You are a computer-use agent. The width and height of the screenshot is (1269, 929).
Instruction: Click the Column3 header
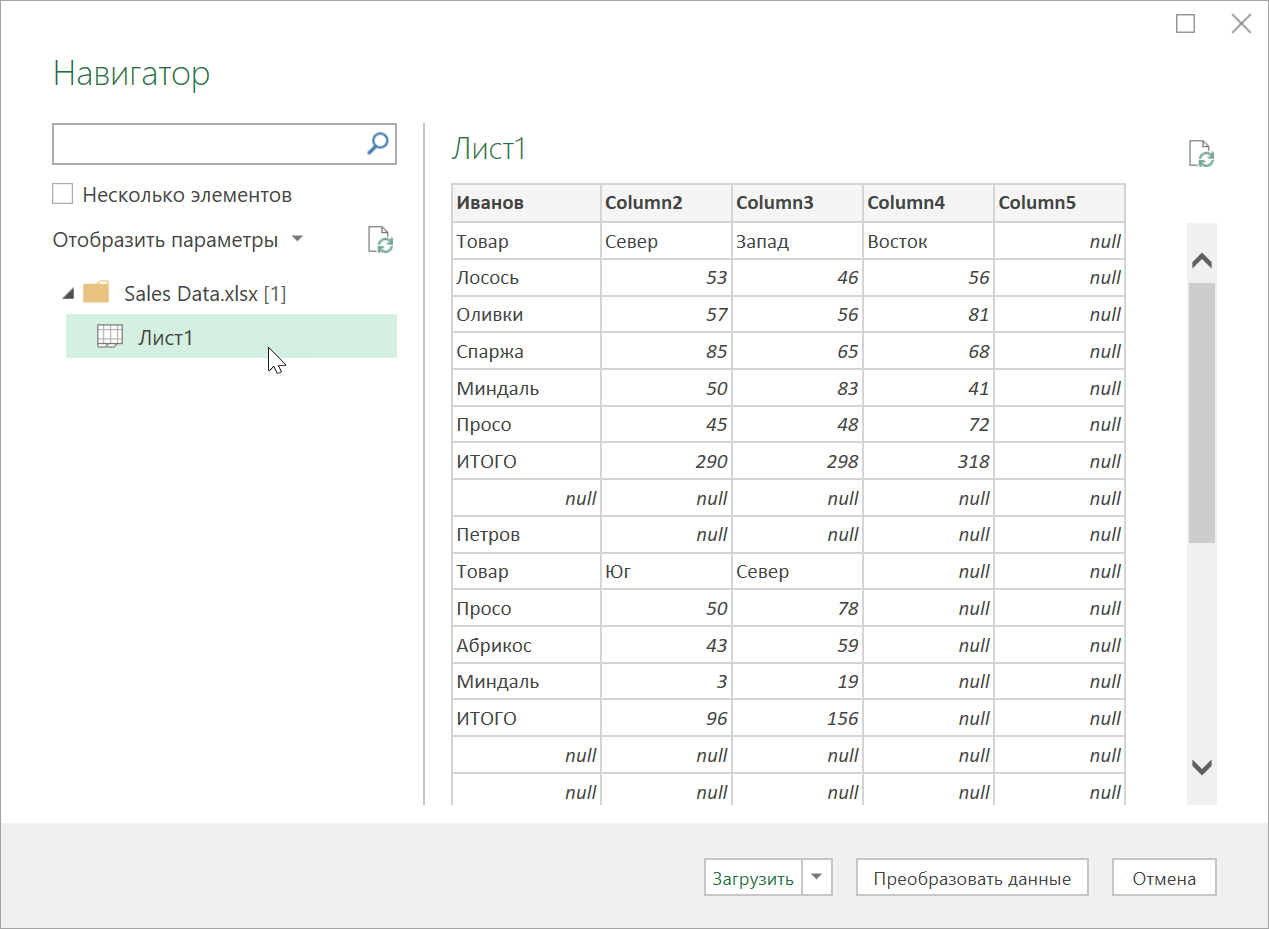pos(797,203)
